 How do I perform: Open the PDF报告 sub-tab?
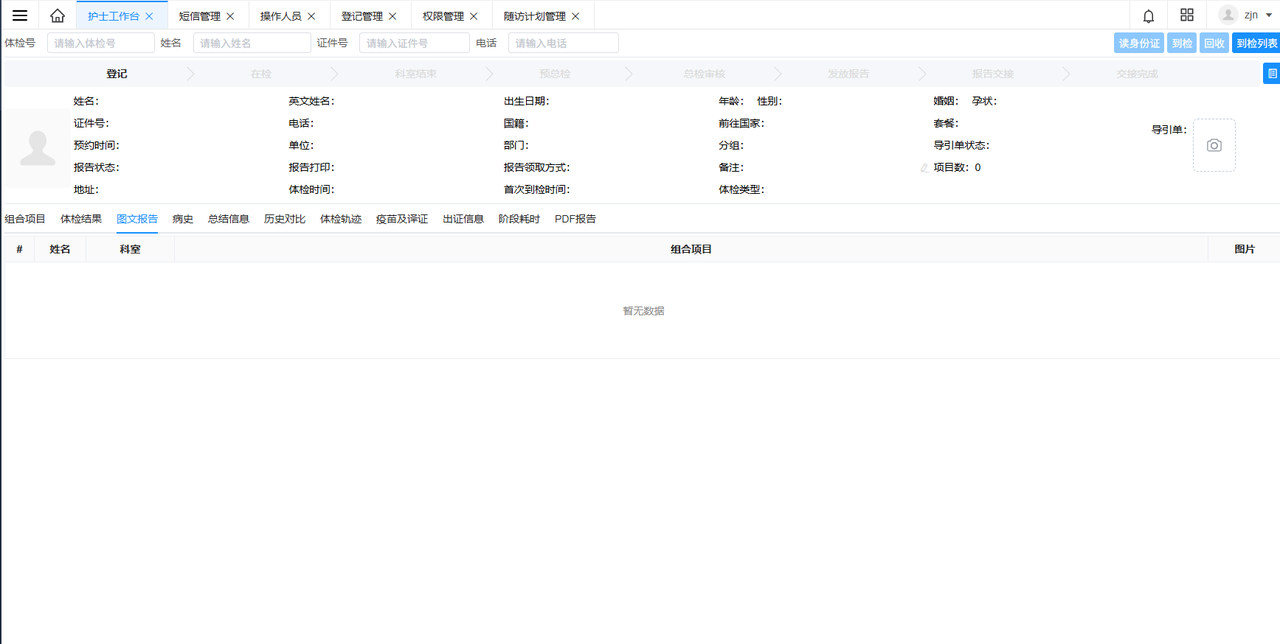click(575, 219)
